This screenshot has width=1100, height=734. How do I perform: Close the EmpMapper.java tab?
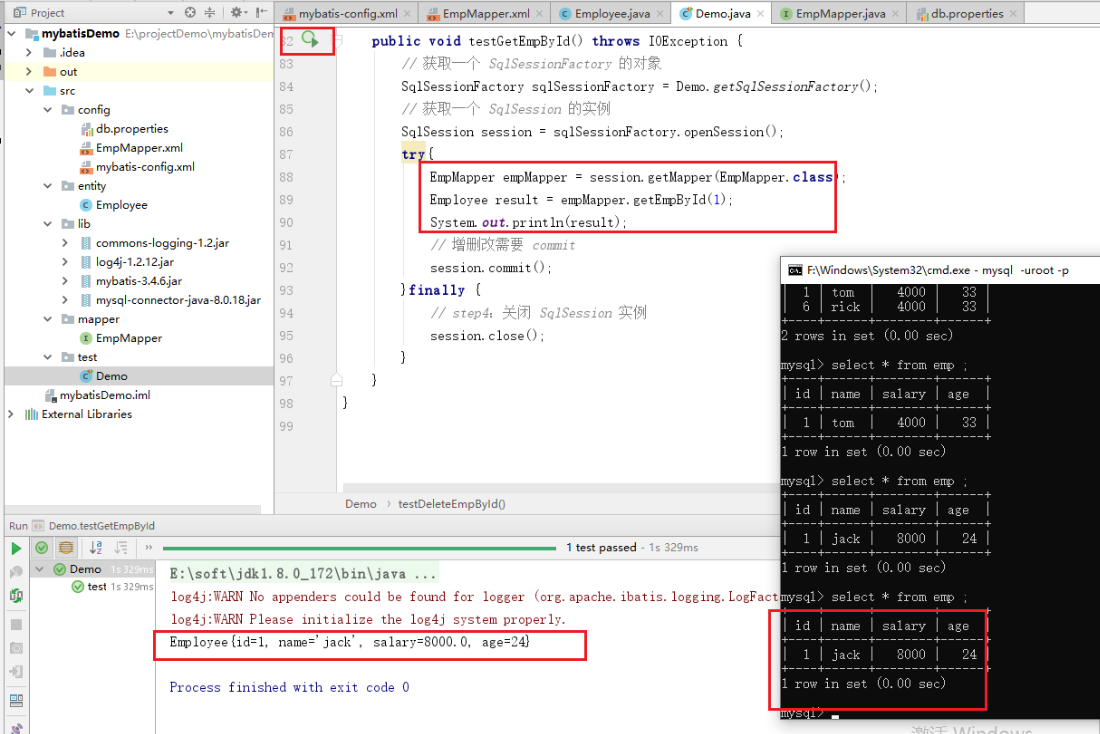[x=895, y=13]
